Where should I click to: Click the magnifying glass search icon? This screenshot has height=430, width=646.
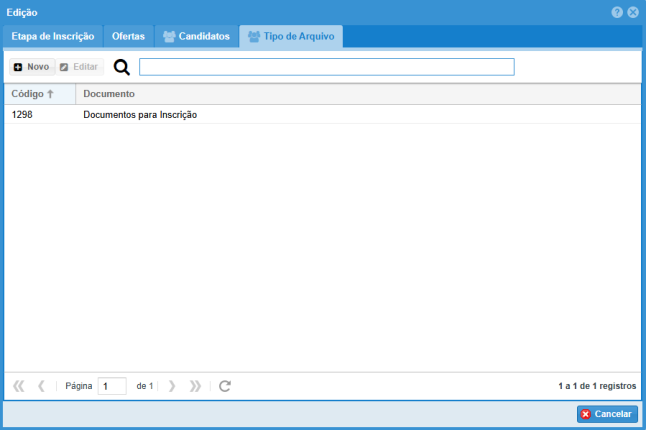coord(122,67)
